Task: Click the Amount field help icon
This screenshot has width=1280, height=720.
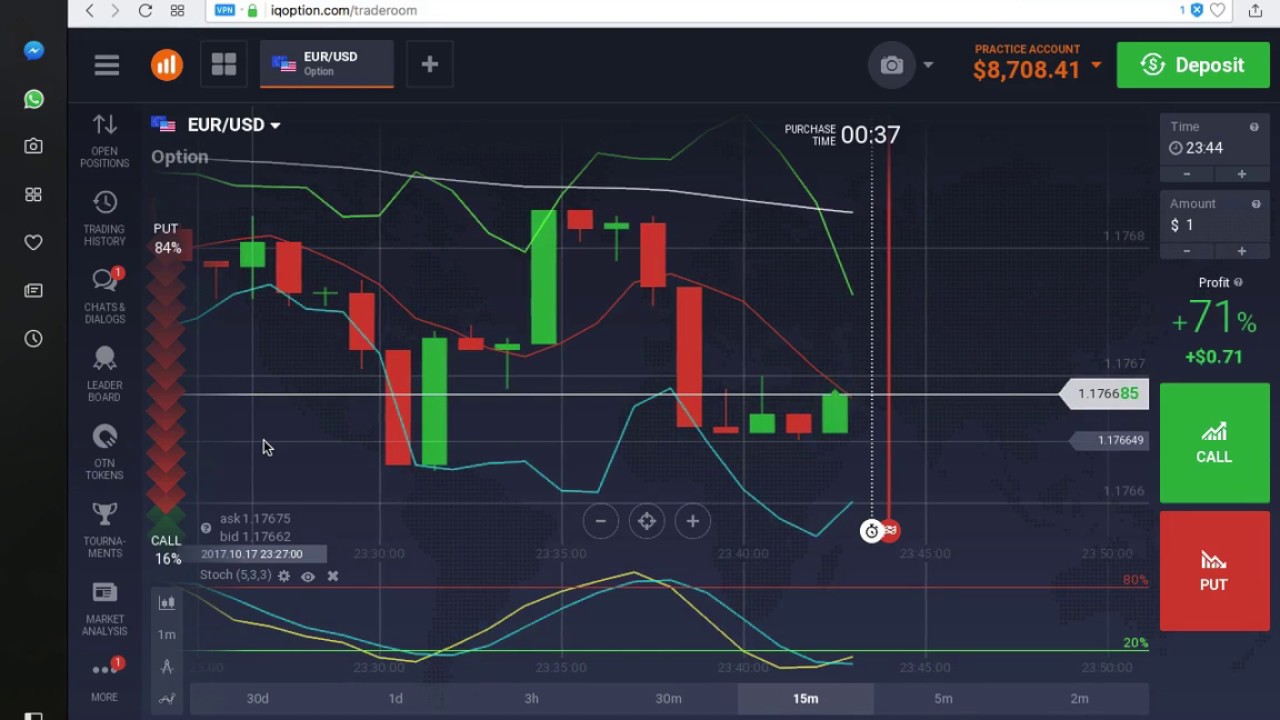Action: click(x=1256, y=204)
